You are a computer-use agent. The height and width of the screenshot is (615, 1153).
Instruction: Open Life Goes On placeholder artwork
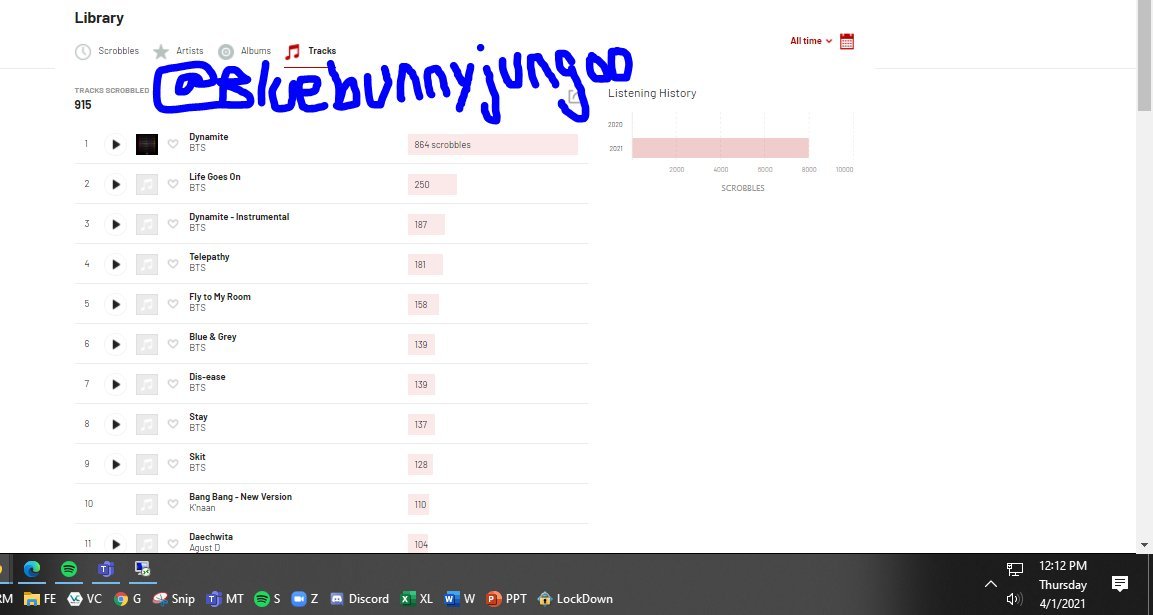coord(147,184)
